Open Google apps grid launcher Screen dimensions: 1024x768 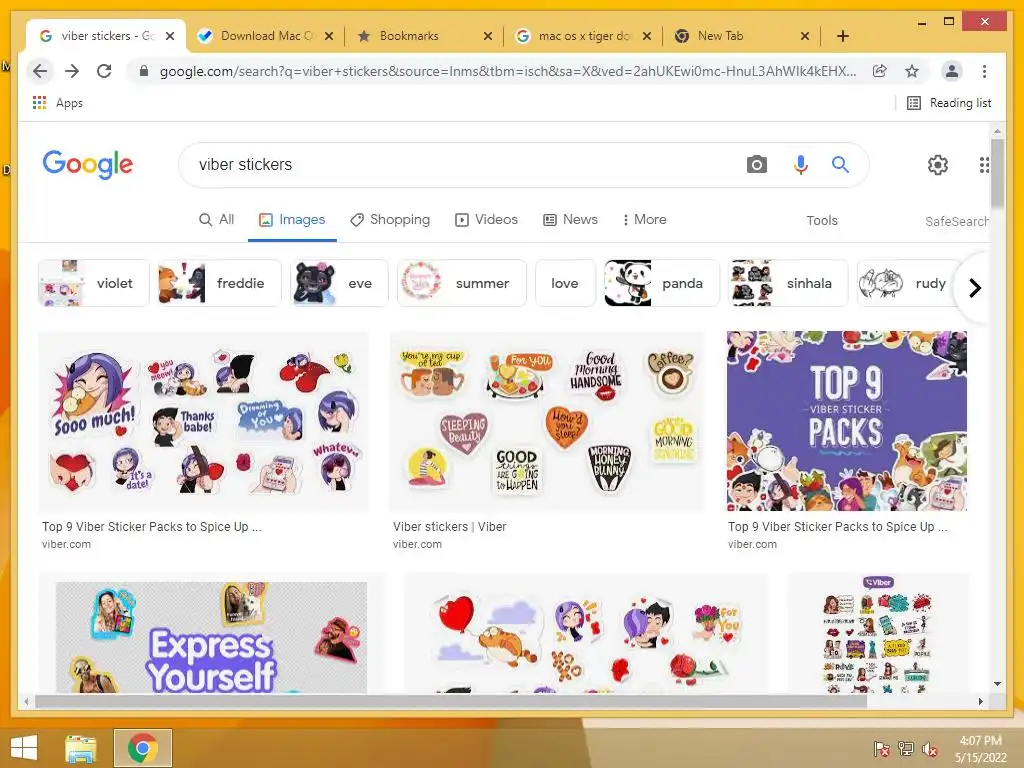(x=984, y=165)
